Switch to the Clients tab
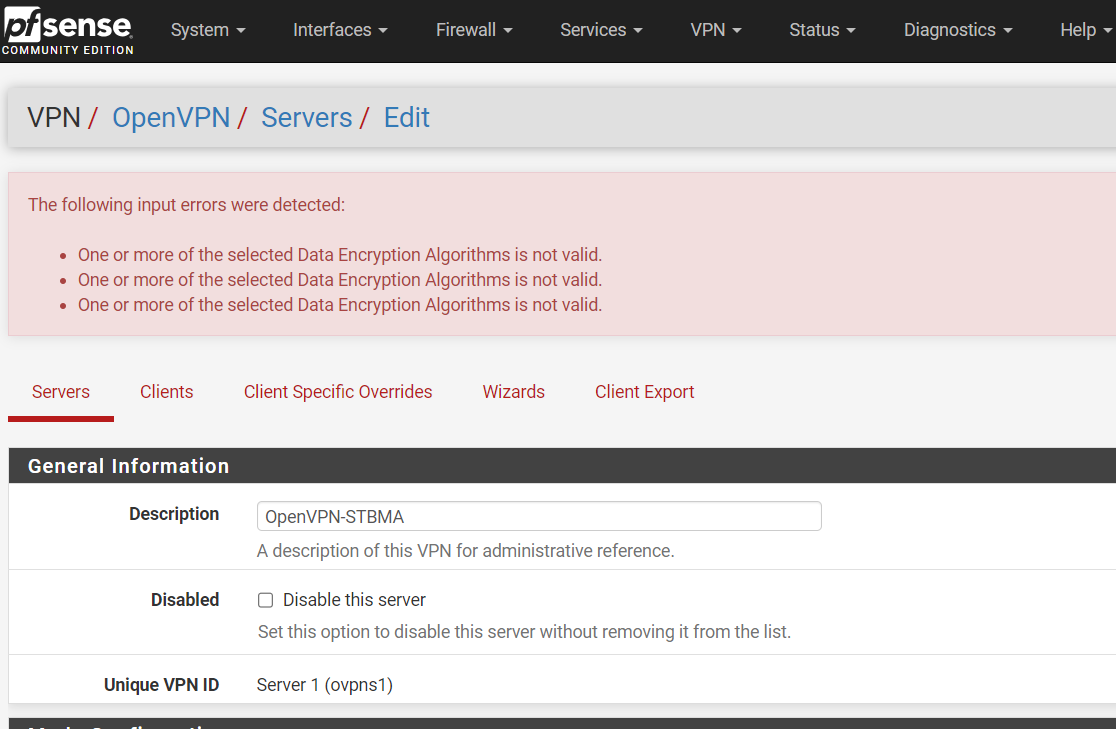This screenshot has width=1116, height=729. tap(167, 392)
